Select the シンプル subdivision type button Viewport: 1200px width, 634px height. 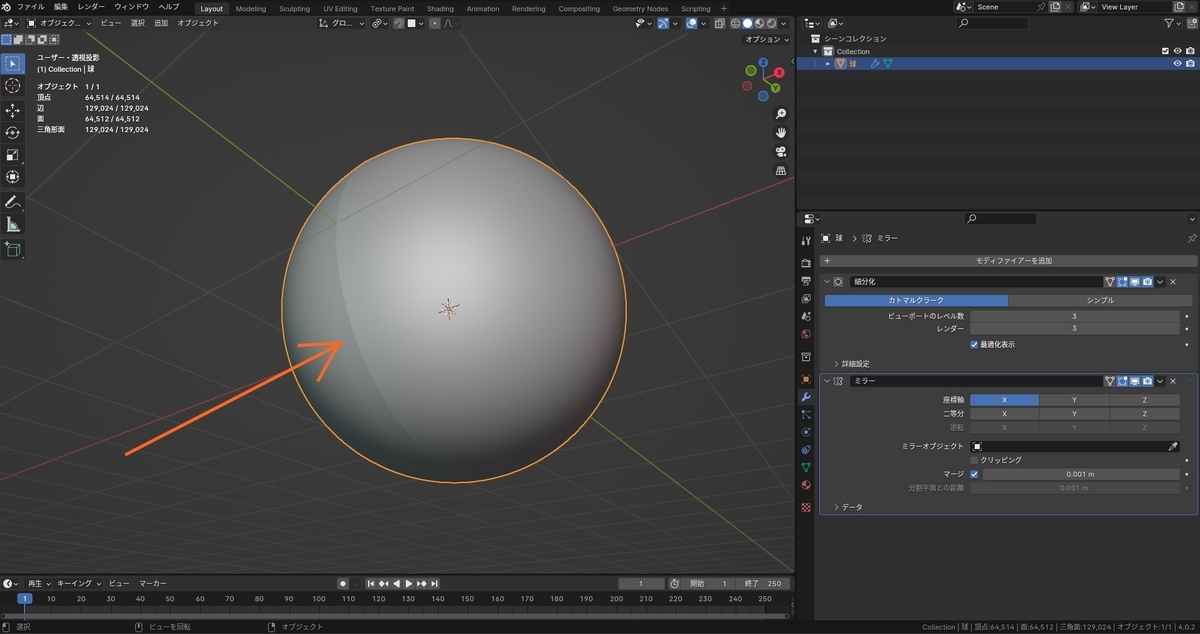click(1100, 300)
